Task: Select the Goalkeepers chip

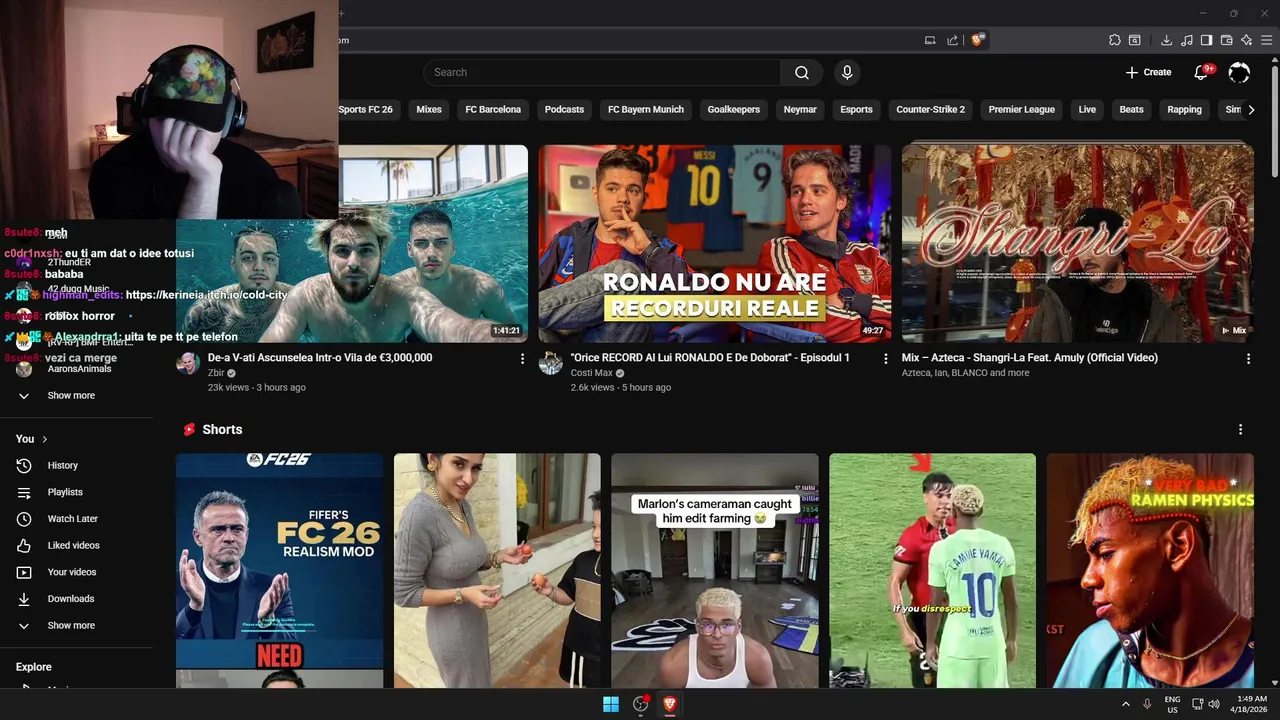Action: pyautogui.click(x=734, y=110)
